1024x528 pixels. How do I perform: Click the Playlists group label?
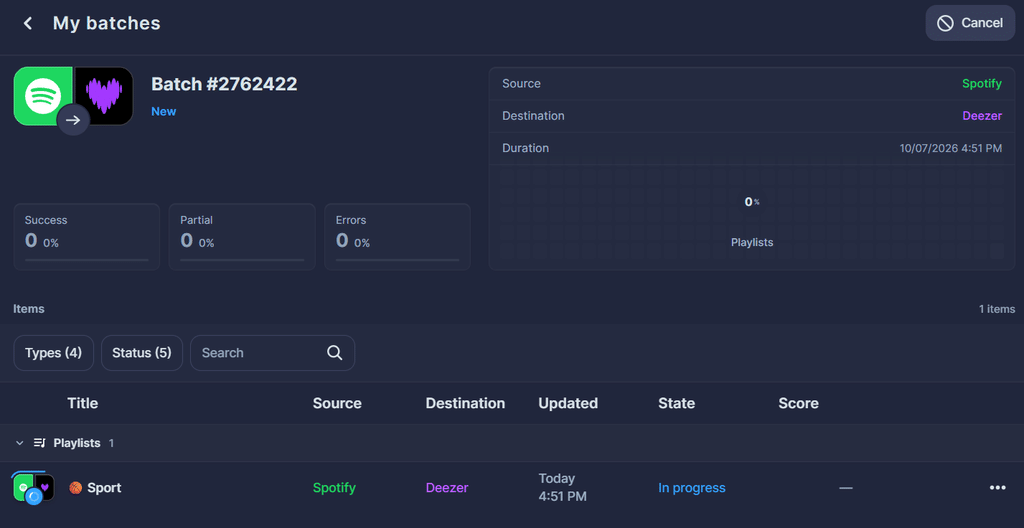[x=77, y=443]
